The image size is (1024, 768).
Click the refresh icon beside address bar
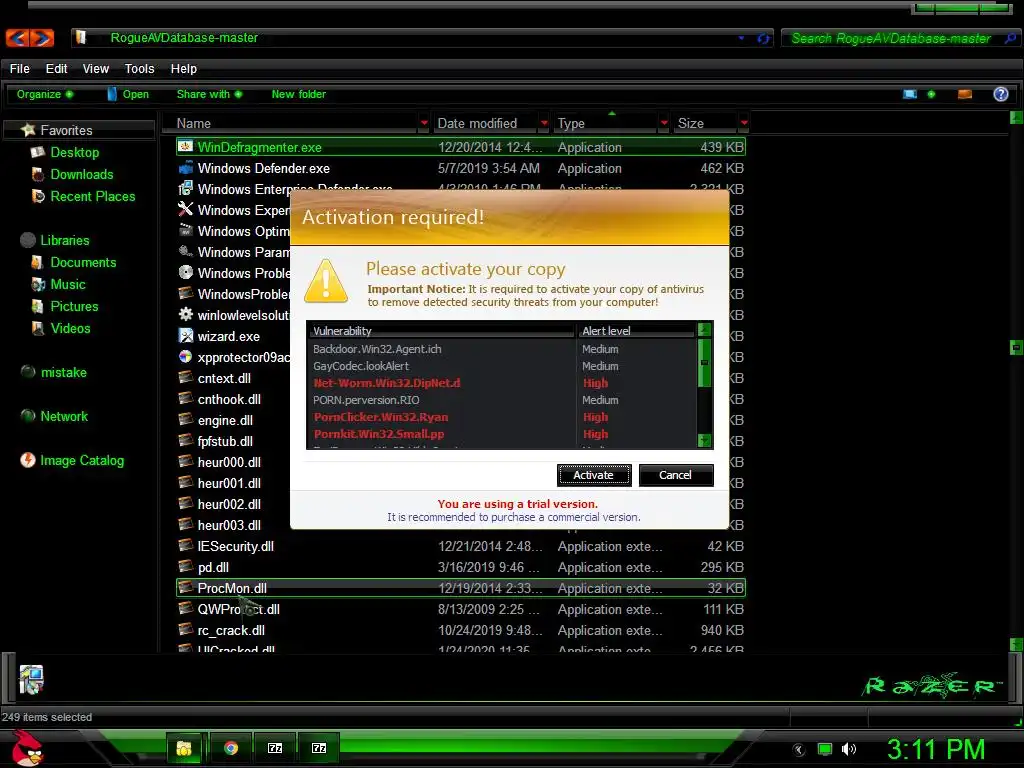[x=763, y=39]
